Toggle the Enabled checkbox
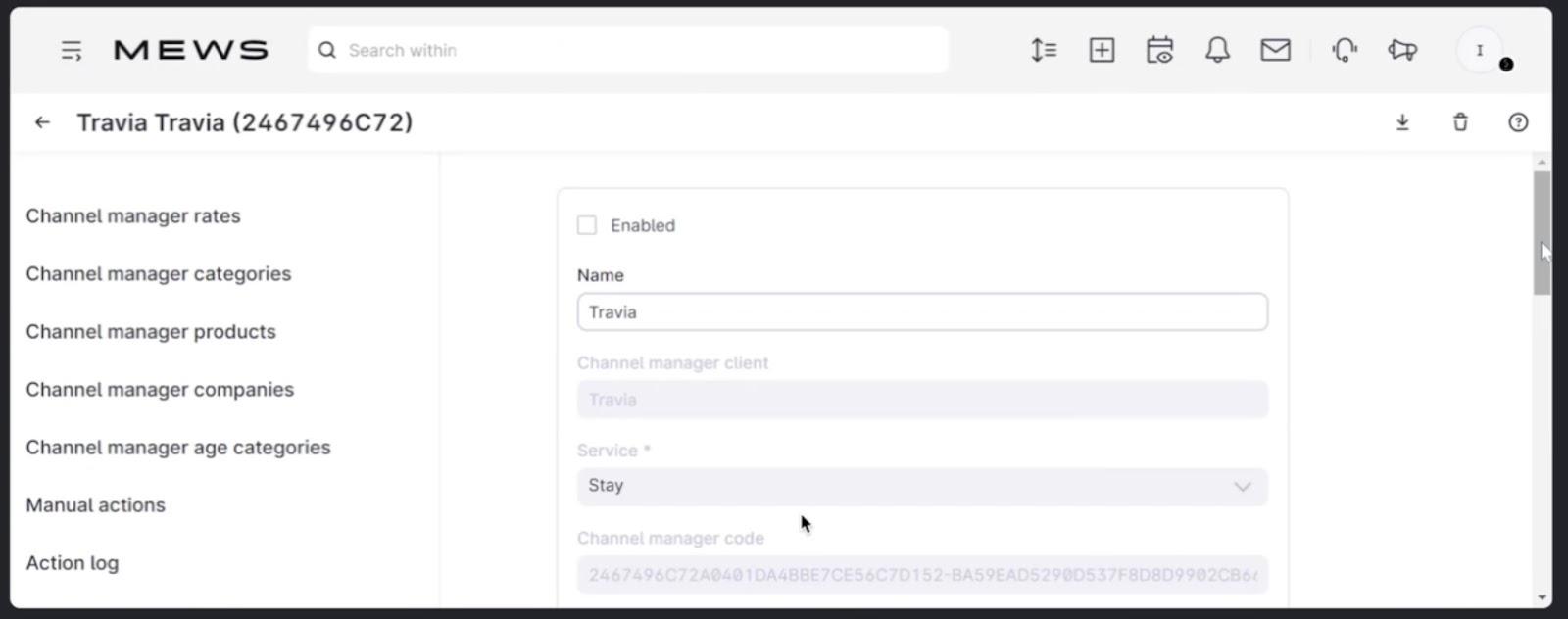The height and width of the screenshot is (619, 1568). (x=587, y=225)
